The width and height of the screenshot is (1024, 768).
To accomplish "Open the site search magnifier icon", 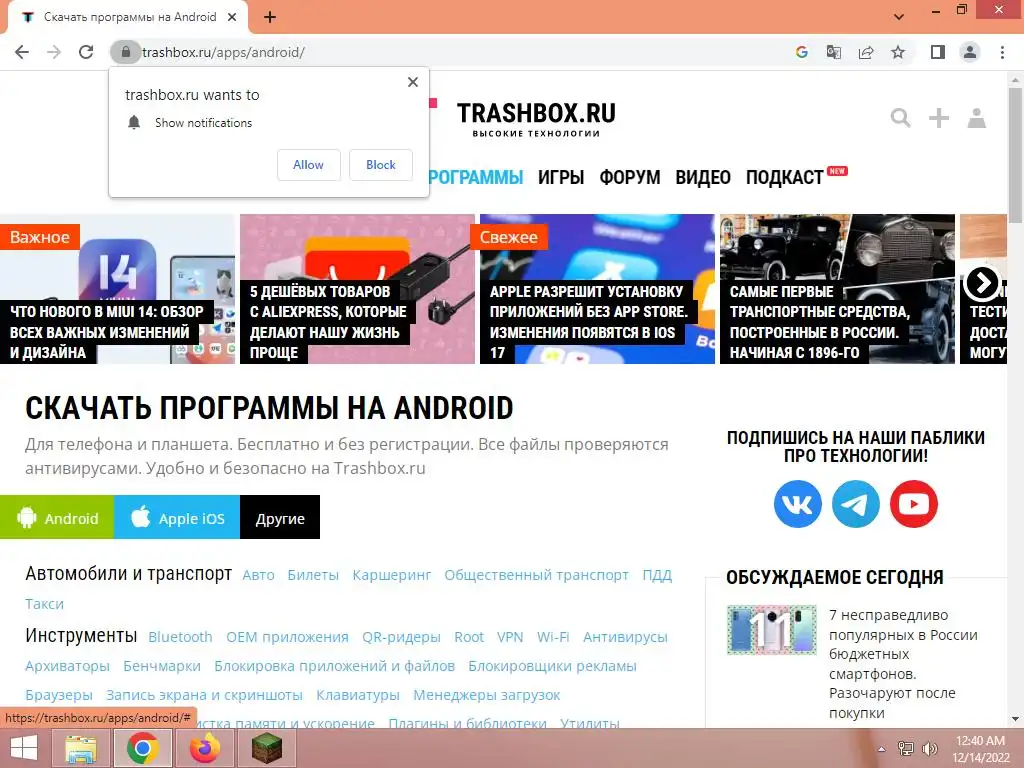I will (901, 118).
